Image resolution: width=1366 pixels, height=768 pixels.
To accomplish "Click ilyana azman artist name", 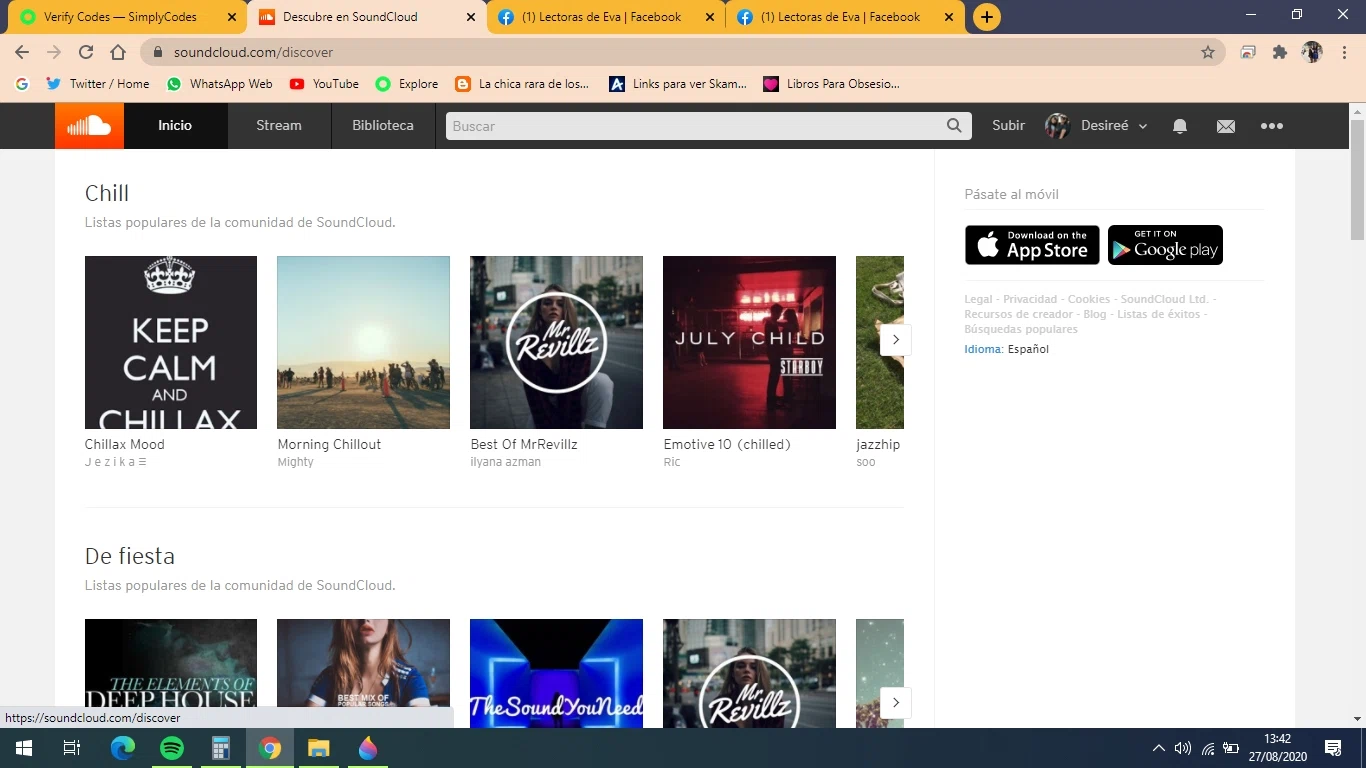I will (506, 462).
